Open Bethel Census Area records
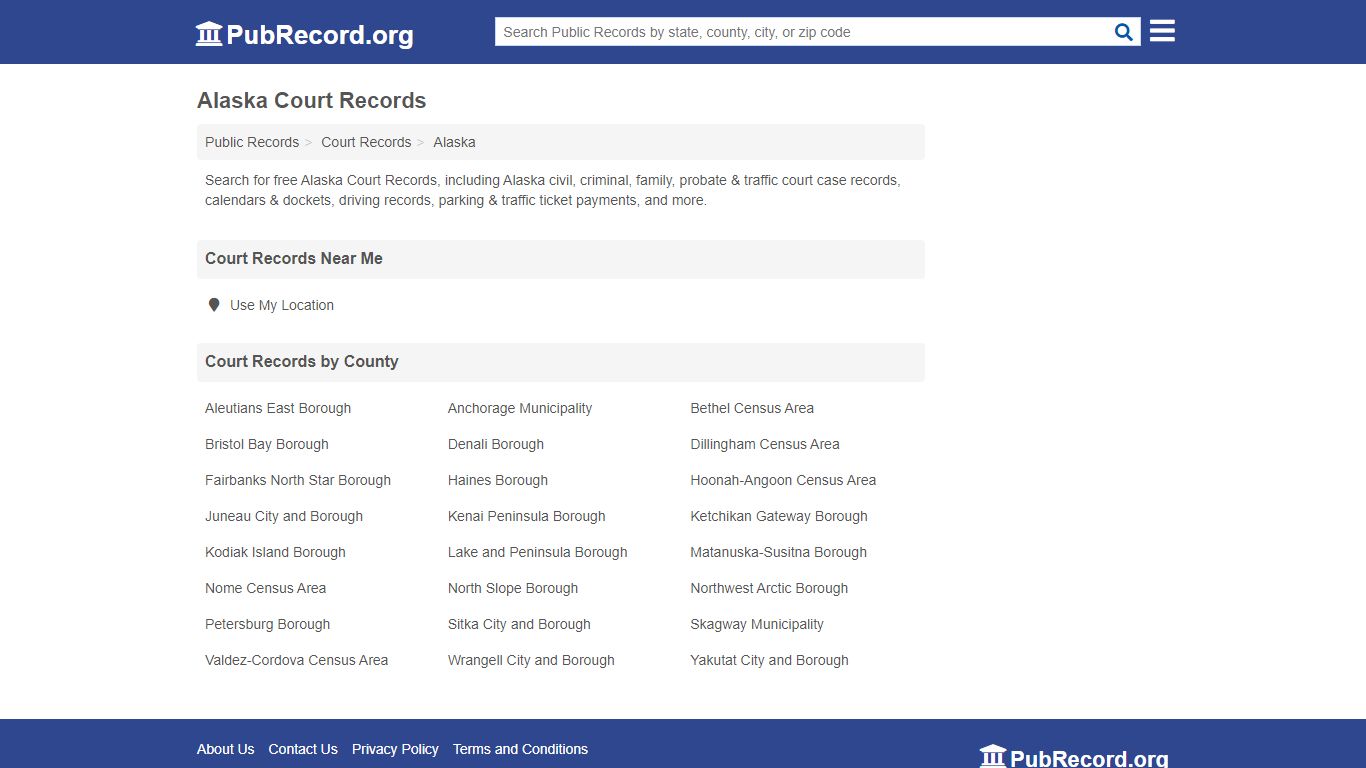This screenshot has width=1366, height=768. 752,408
